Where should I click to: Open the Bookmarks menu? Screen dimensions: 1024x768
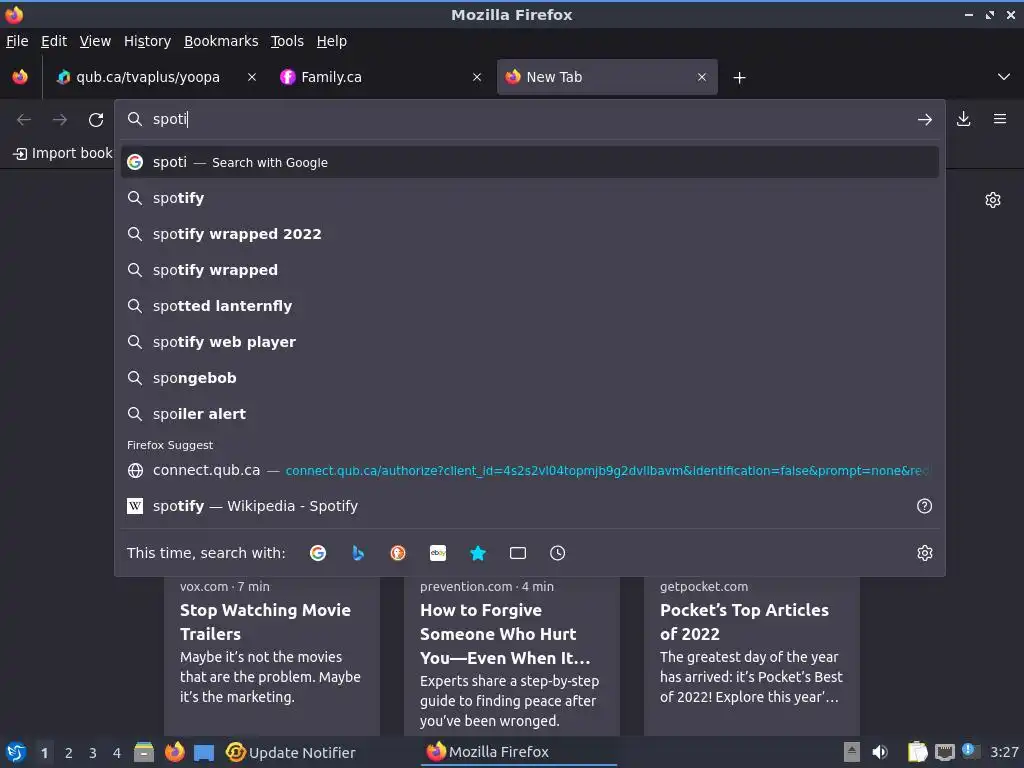(221, 41)
